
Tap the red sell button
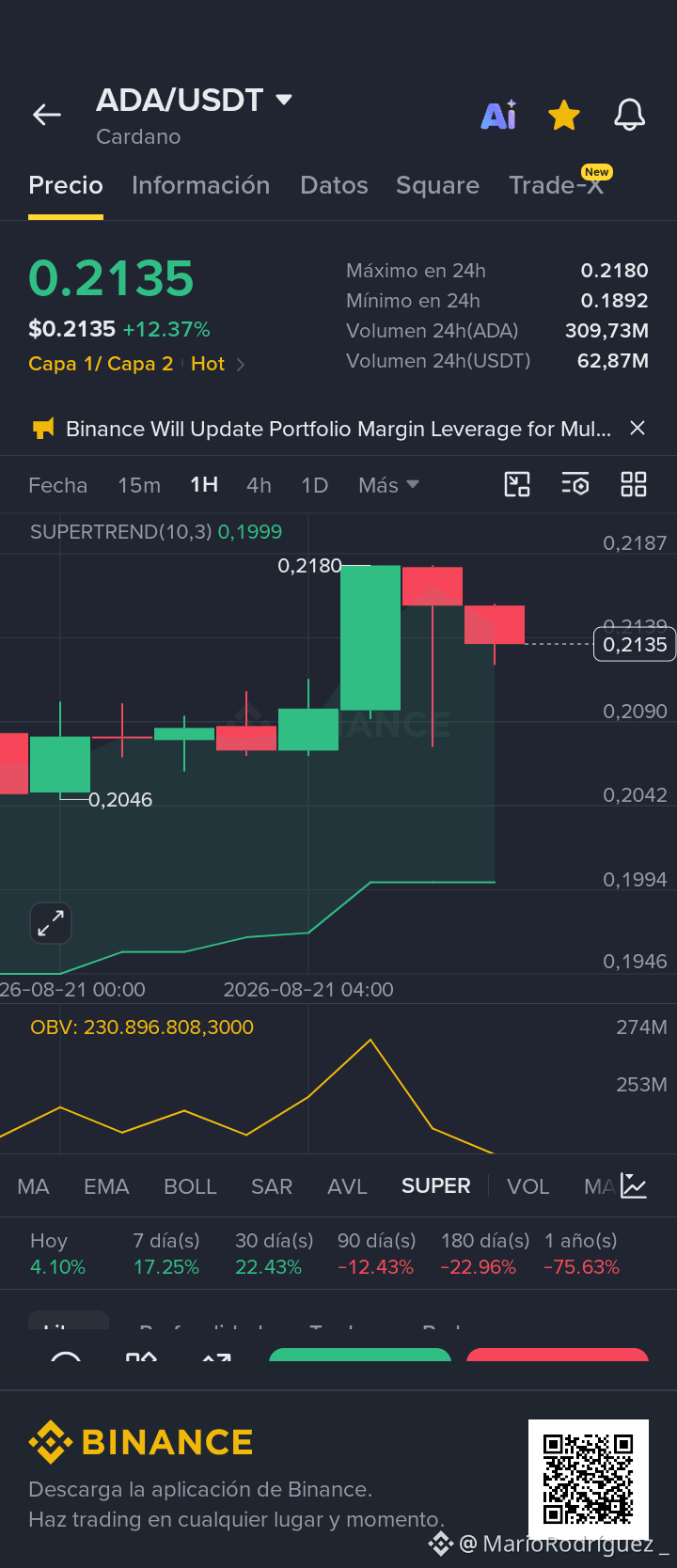click(558, 1355)
